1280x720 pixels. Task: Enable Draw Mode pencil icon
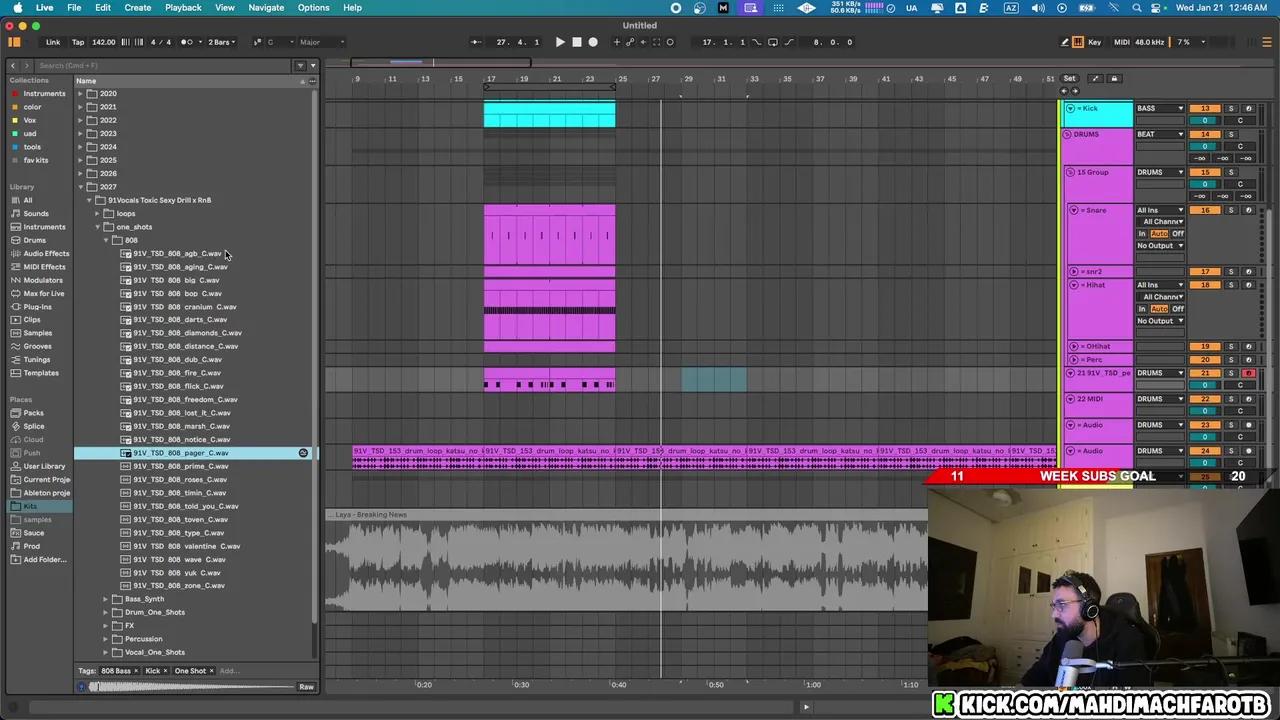click(x=1064, y=42)
